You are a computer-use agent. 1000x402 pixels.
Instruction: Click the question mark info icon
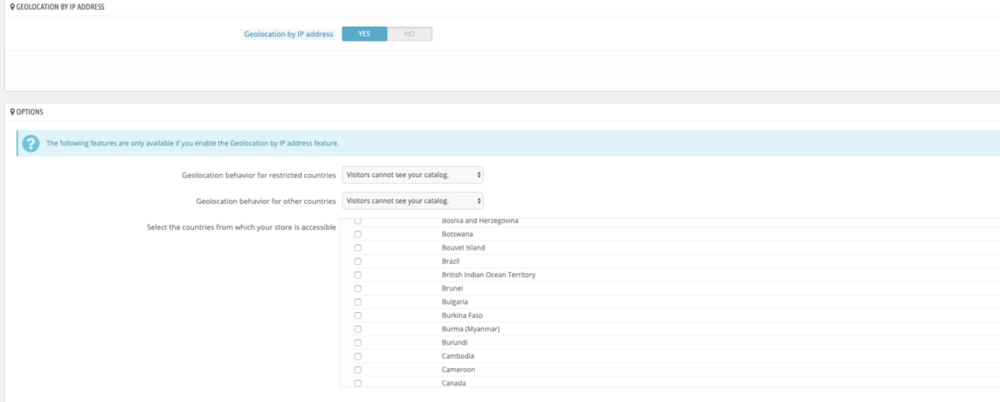[x=30, y=143]
